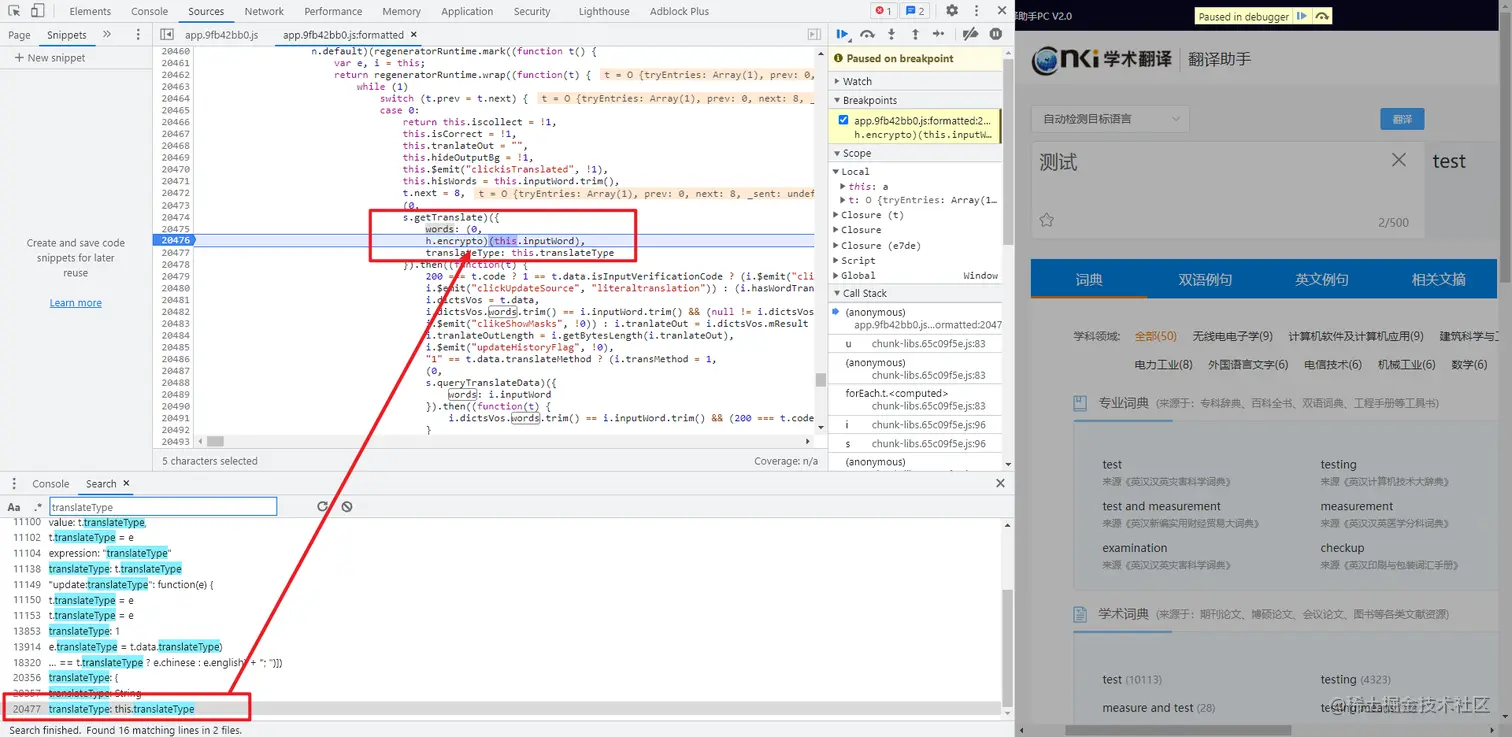
Task: Open the drawer options three-dot menu
Action: [x=12, y=484]
